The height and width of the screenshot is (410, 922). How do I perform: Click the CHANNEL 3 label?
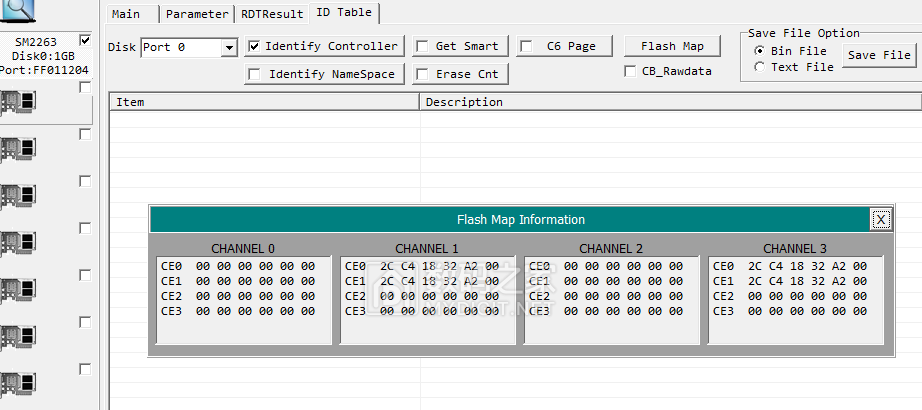click(795, 248)
